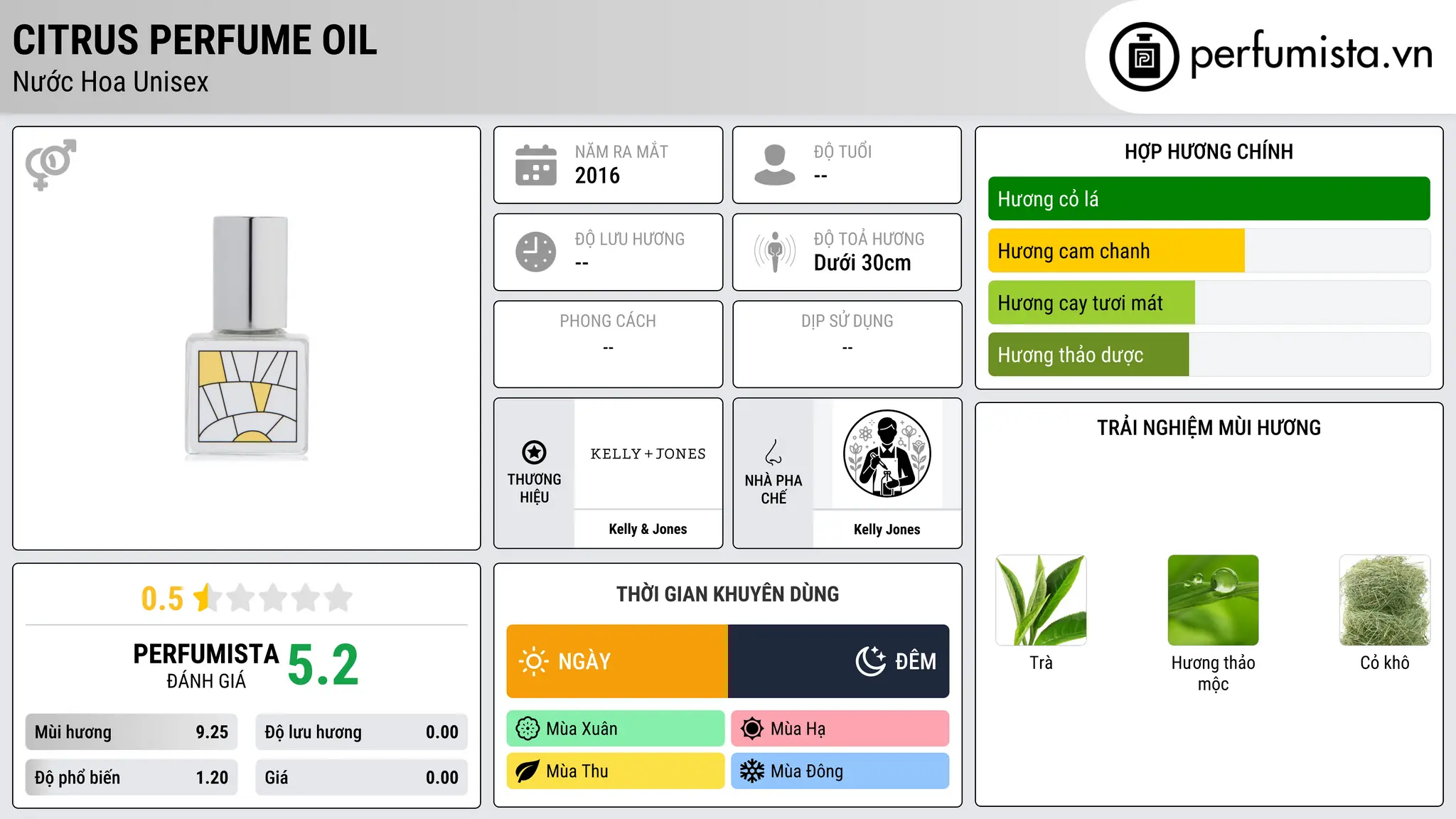This screenshot has height=819, width=1456.
Task: Click the half-filled first rating star
Action: click(x=208, y=598)
